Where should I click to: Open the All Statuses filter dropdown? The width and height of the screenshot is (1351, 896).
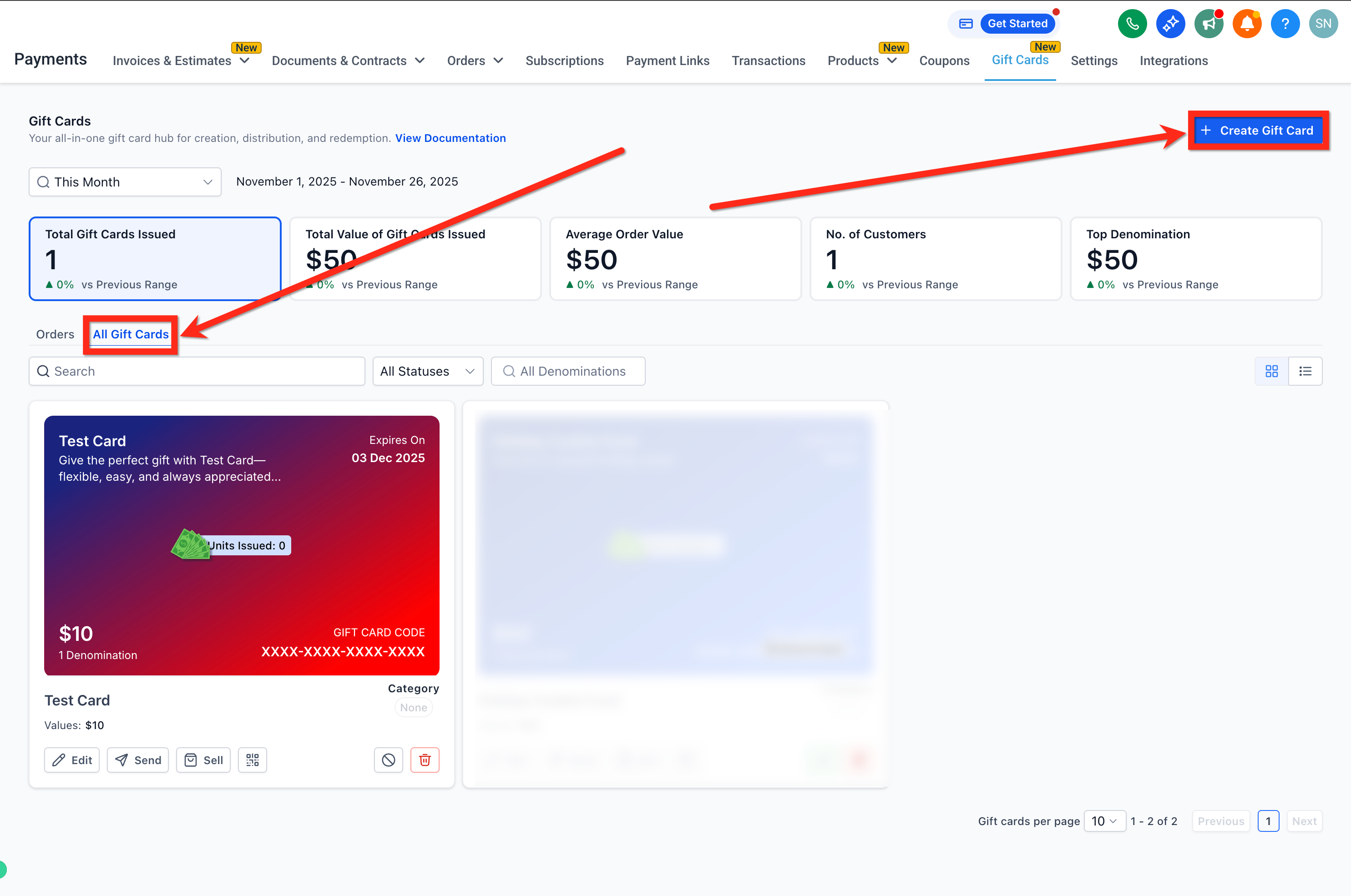428,372
